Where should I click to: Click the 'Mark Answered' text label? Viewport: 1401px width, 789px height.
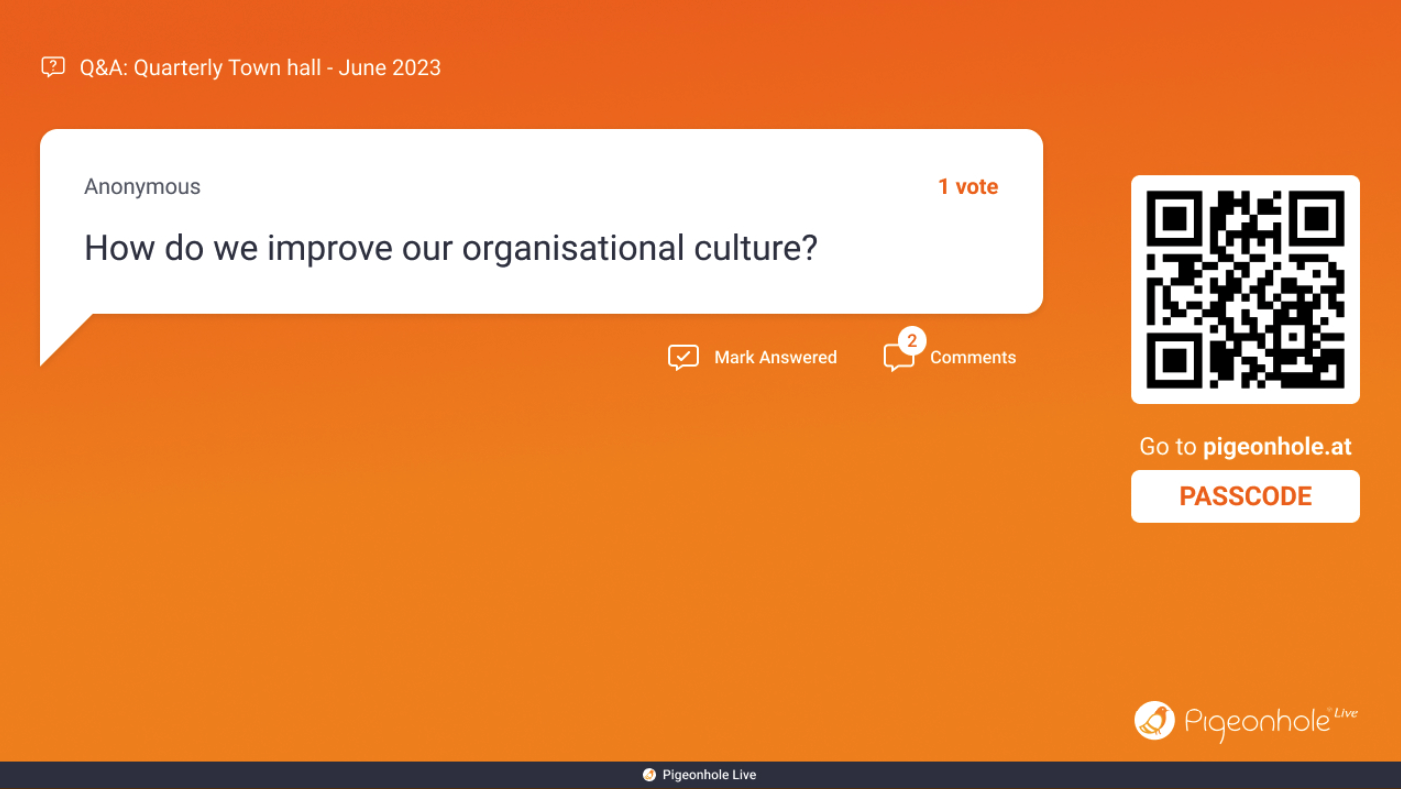775,357
